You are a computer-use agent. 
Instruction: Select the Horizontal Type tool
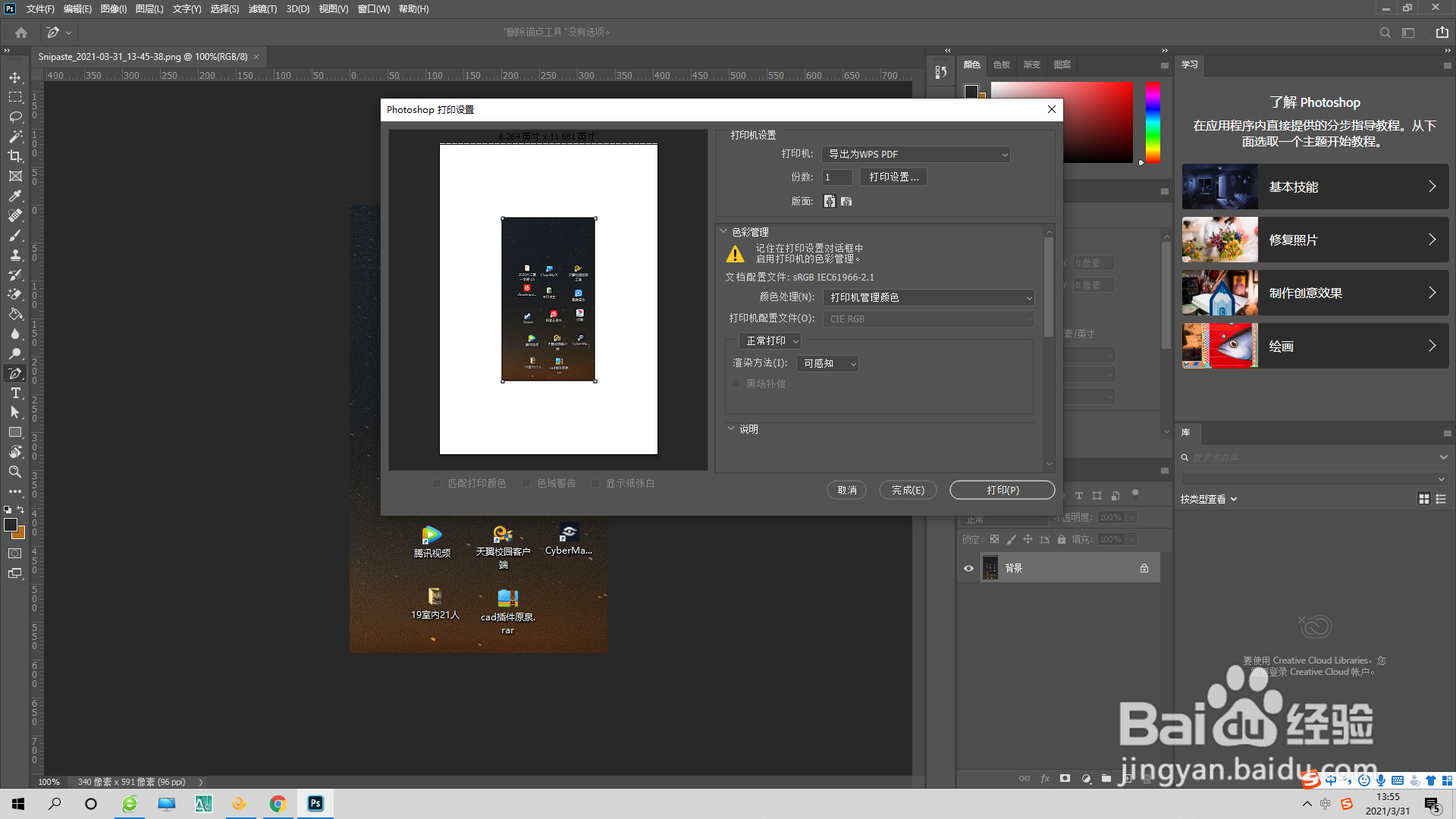click(15, 393)
